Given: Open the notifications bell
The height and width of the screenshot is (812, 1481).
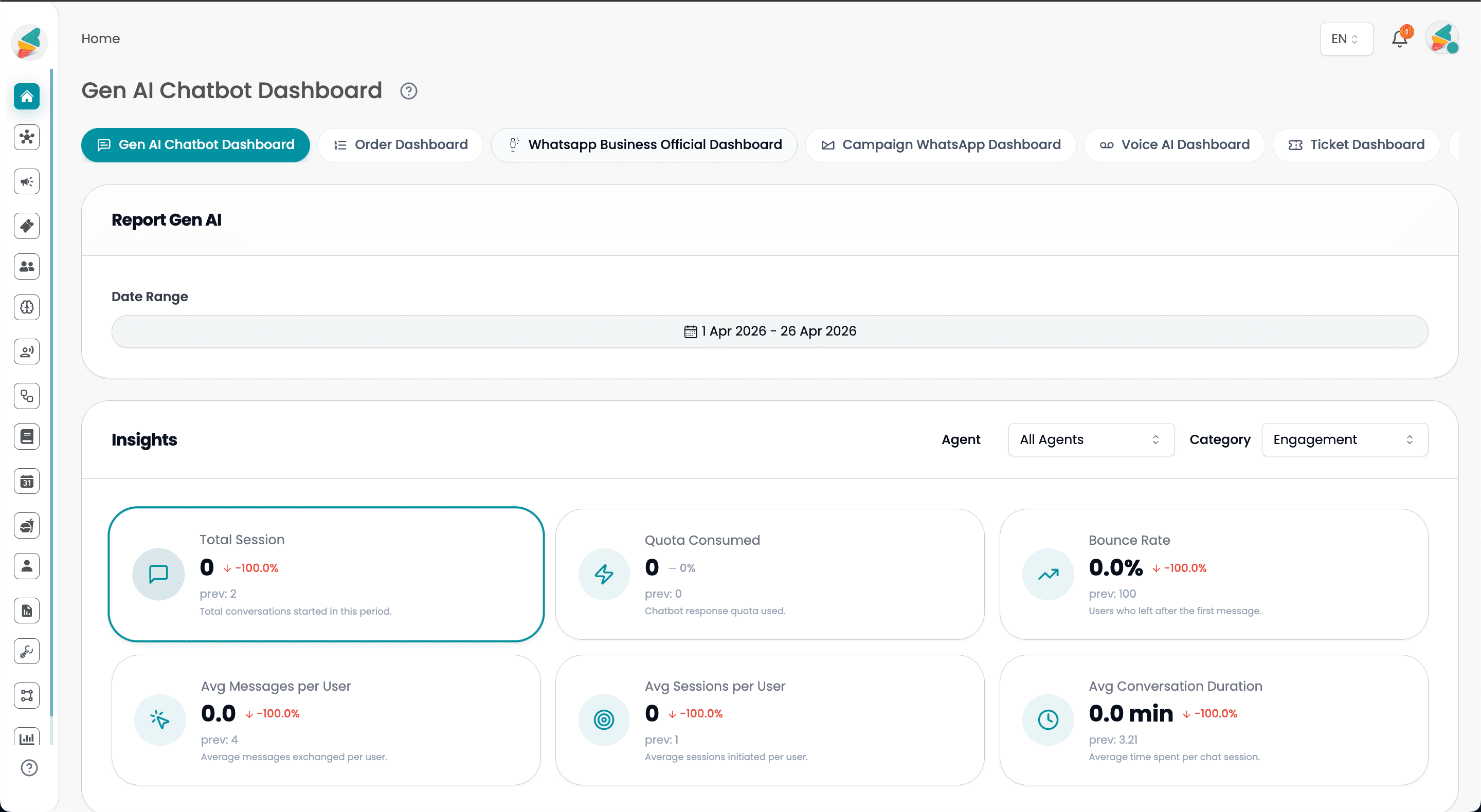Looking at the screenshot, I should click(1399, 39).
